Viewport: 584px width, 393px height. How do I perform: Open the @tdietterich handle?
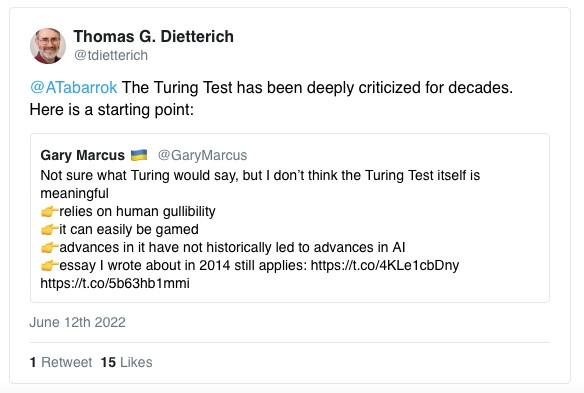pyautogui.click(x=111, y=55)
